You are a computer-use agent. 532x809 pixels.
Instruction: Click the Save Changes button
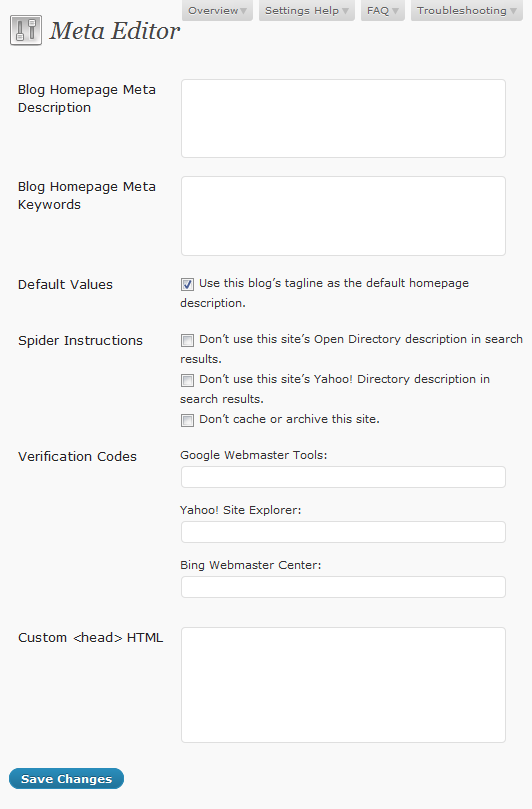coord(67,779)
